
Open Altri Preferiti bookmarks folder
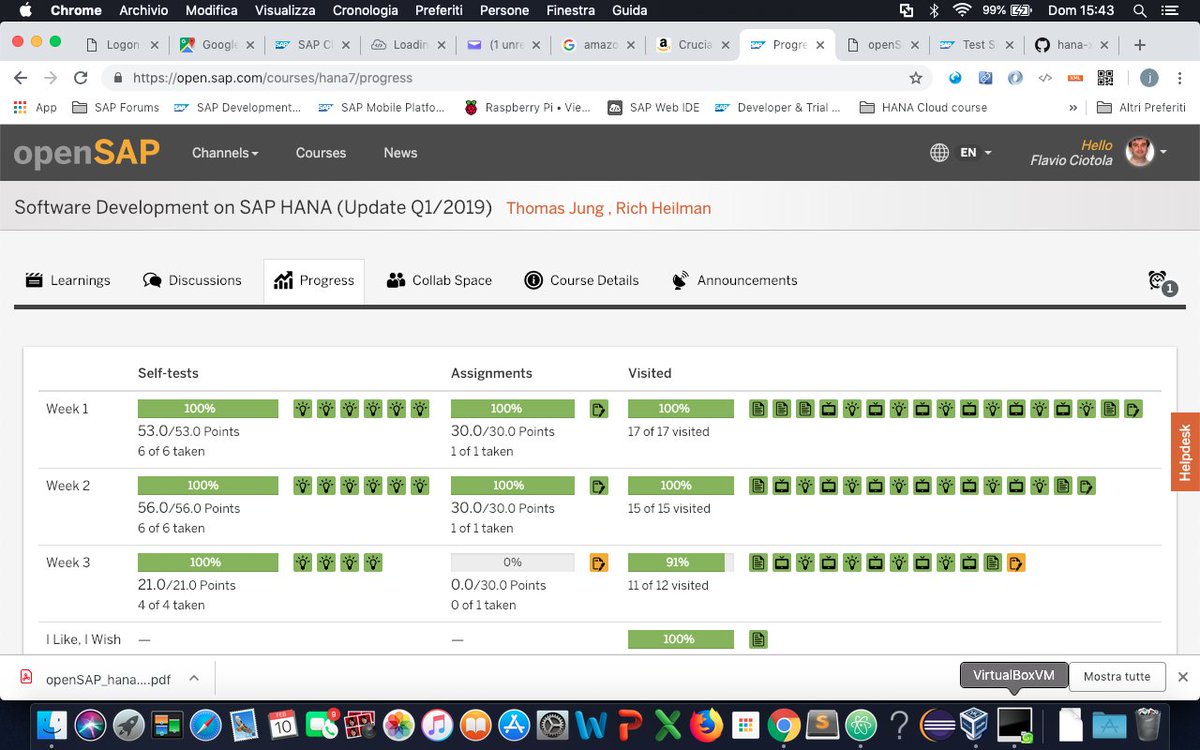pos(1140,108)
